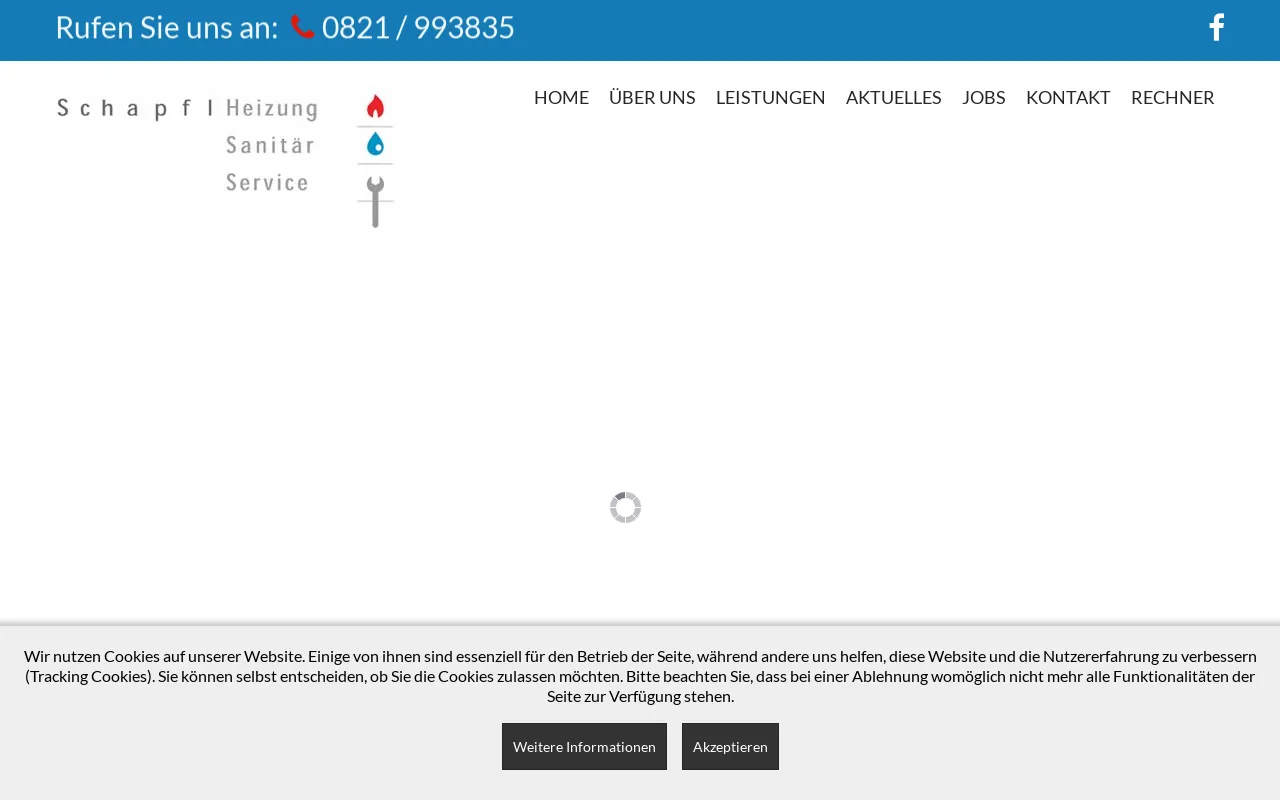Click the phone number 0821 / 993835
1280x800 pixels.
(x=418, y=27)
